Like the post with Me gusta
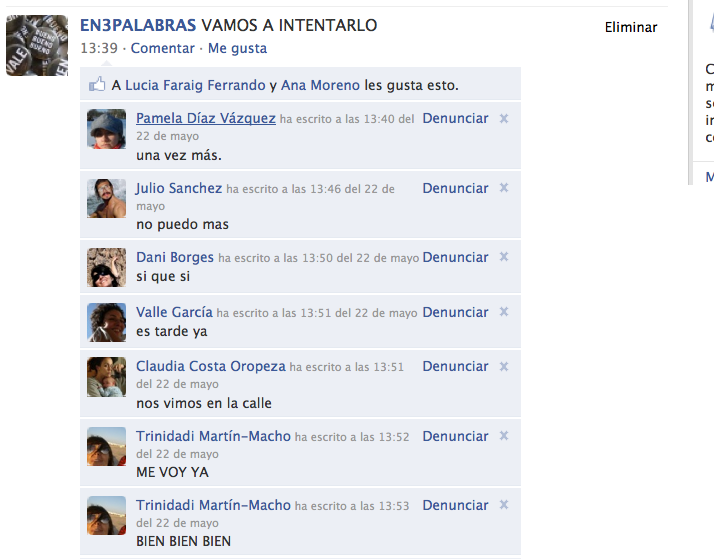 pyautogui.click(x=237, y=48)
